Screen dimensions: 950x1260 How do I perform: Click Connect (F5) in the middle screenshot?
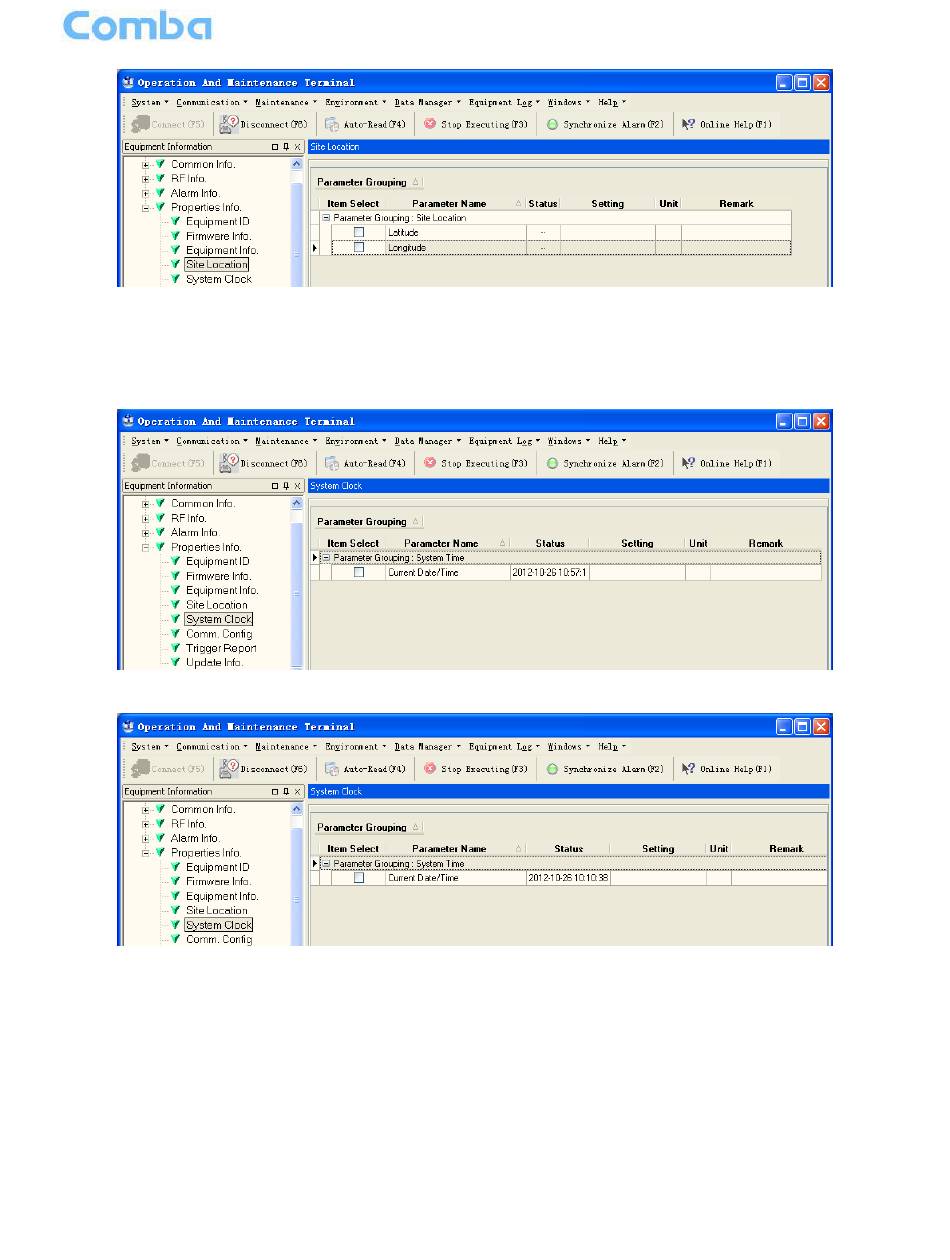pos(166,464)
